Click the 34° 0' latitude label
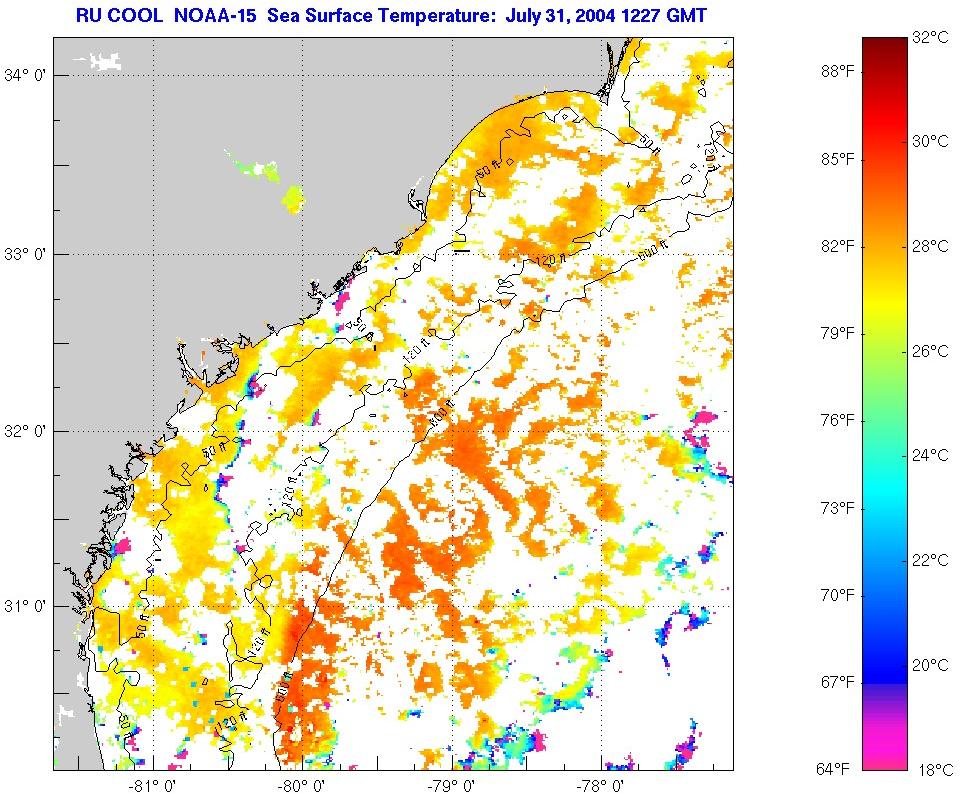 point(25,76)
